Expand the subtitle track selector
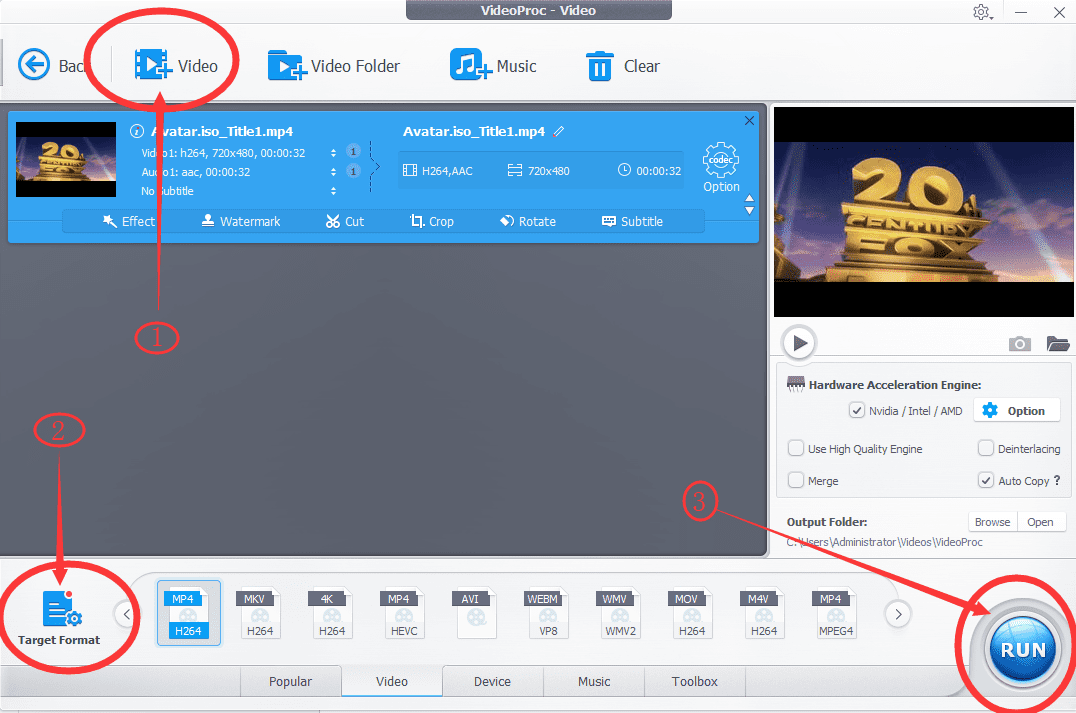The width and height of the screenshot is (1076, 713). pyautogui.click(x=334, y=191)
